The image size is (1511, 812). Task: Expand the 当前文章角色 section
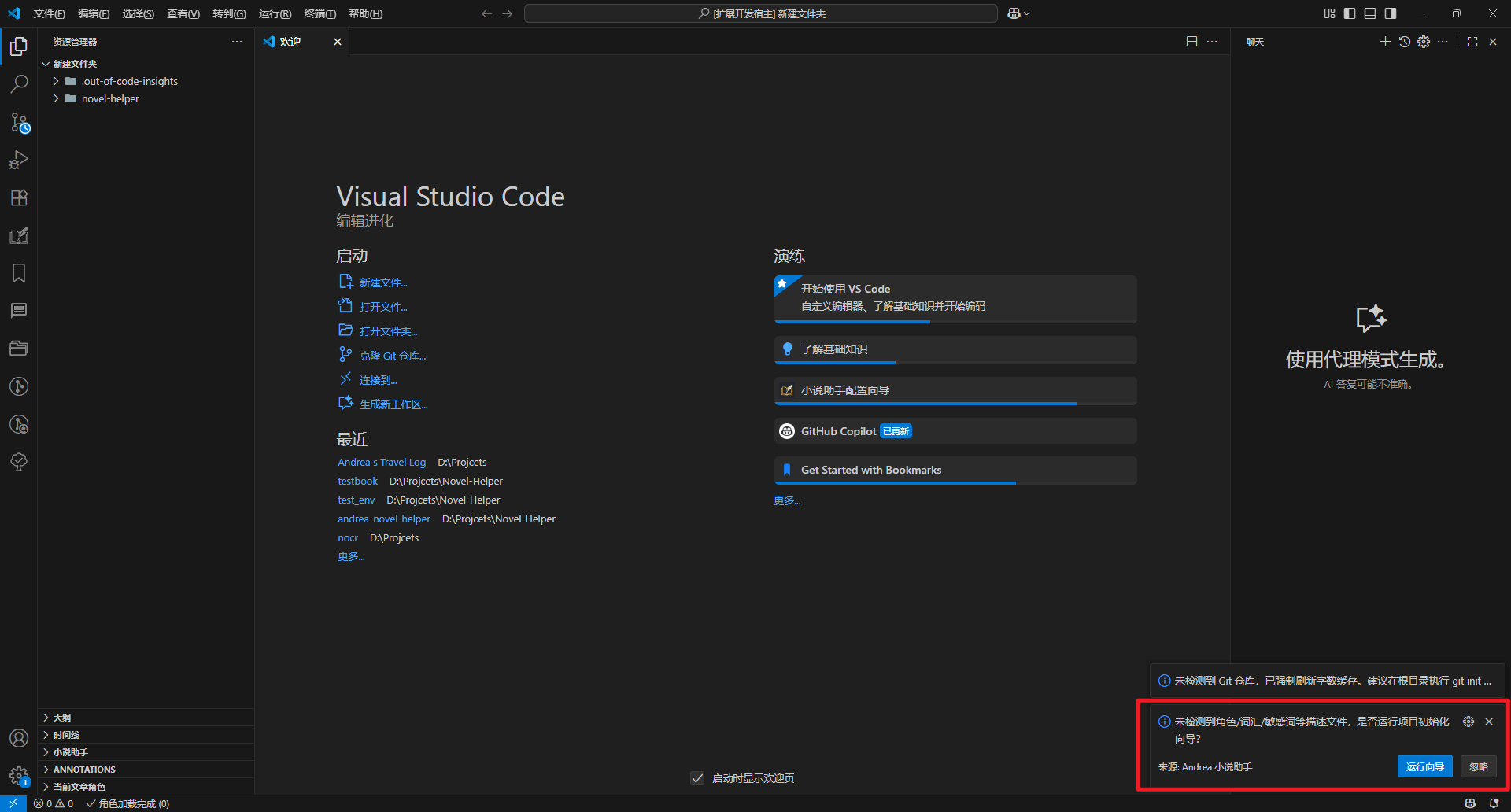146,787
